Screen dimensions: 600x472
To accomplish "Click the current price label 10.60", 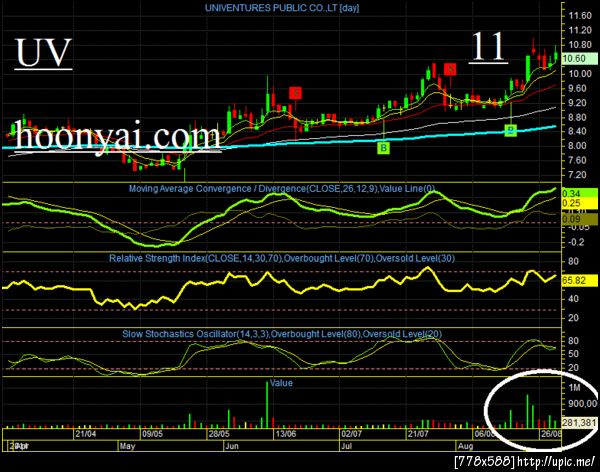I will (x=578, y=59).
